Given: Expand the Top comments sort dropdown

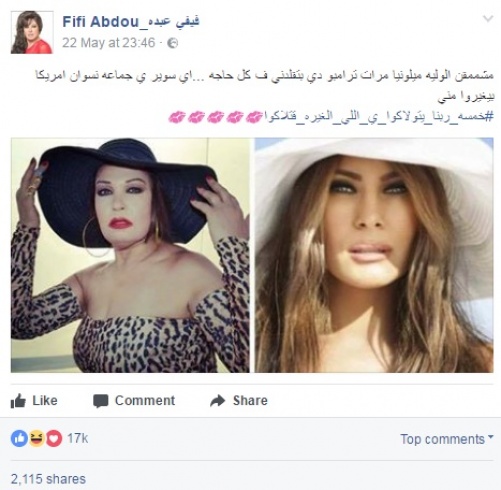Looking at the screenshot, I should [447, 439].
